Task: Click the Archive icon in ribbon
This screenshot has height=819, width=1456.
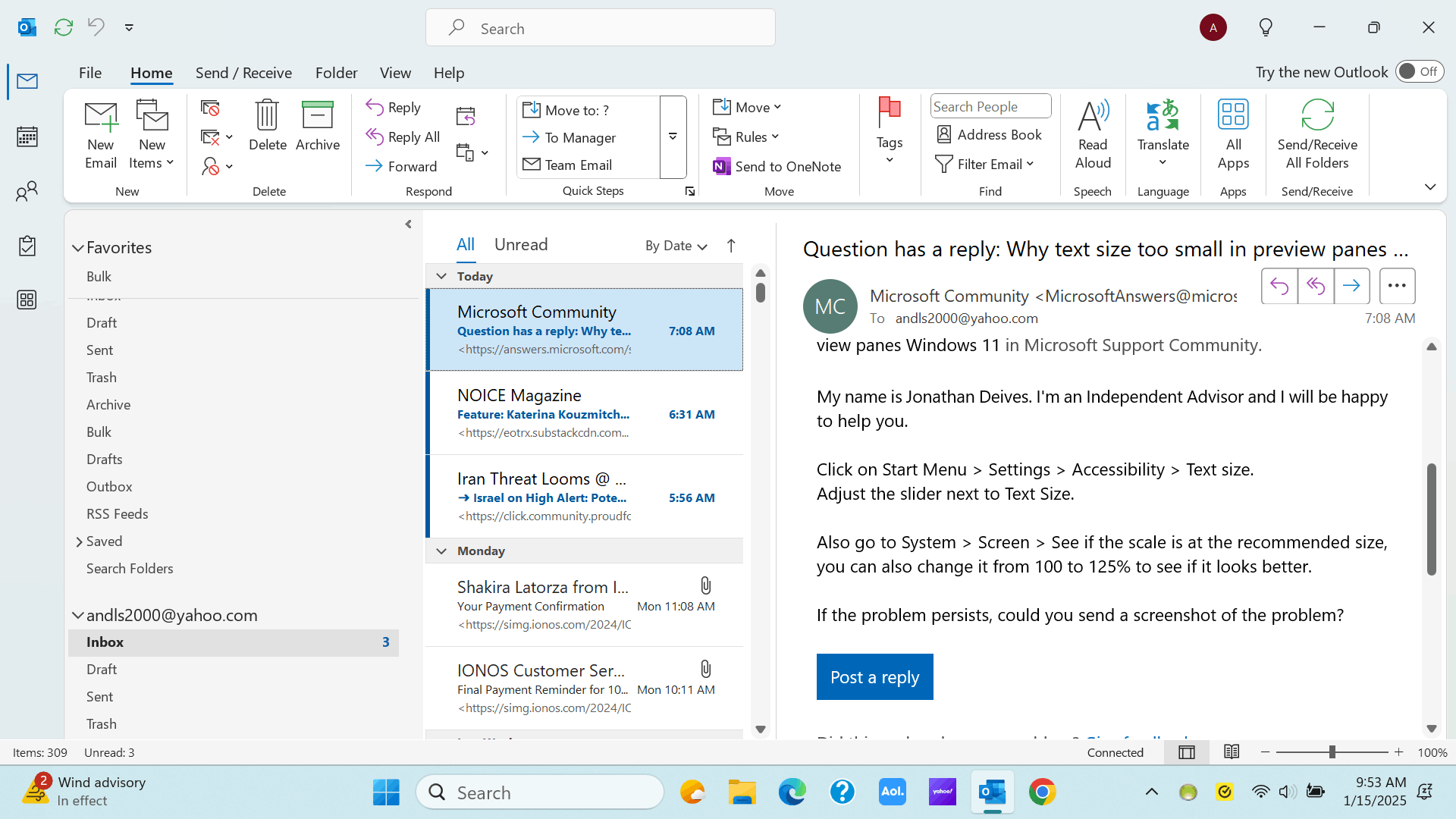Action: [x=317, y=115]
